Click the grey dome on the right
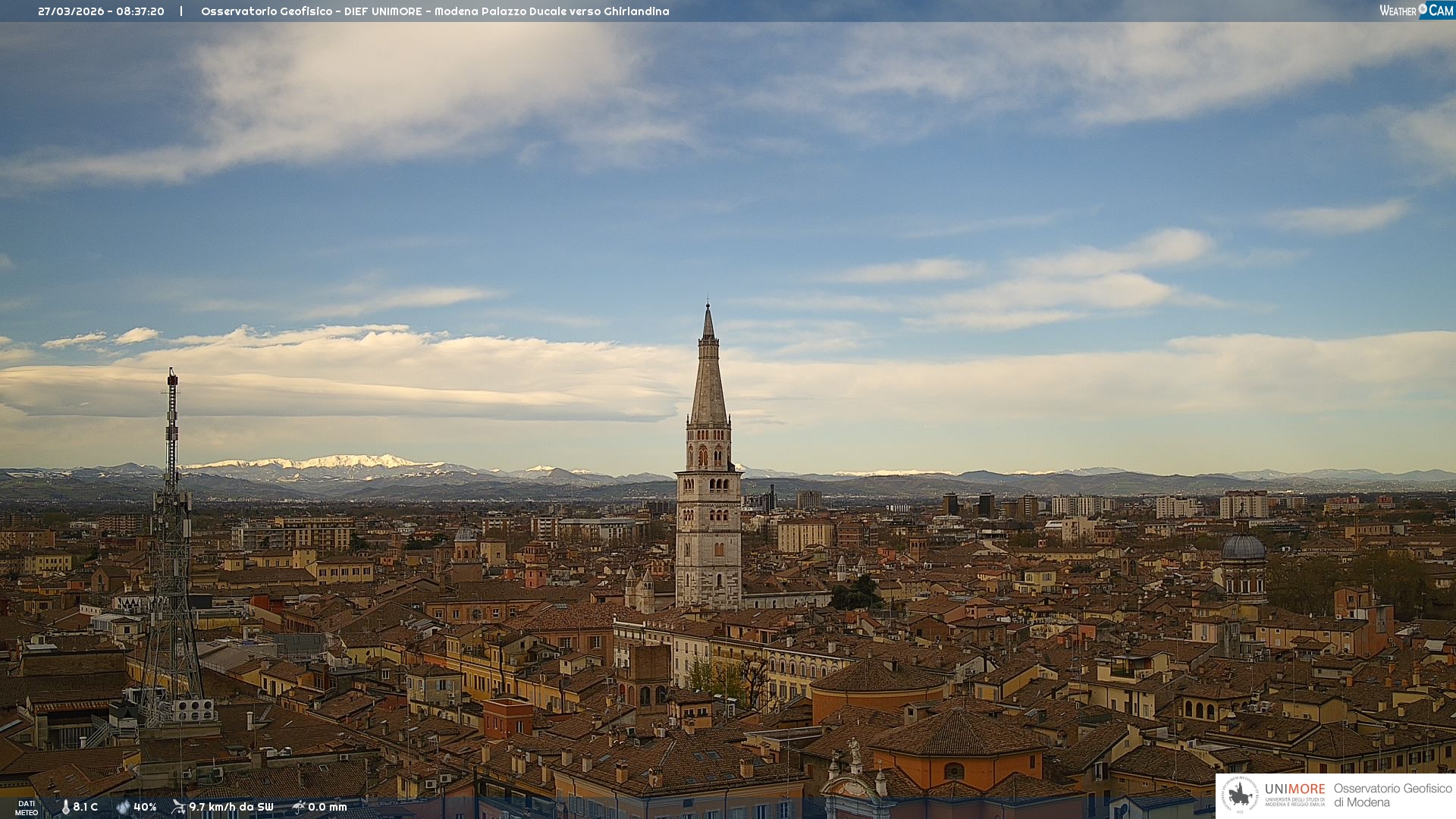This screenshot has width=1456, height=819. (x=1243, y=548)
